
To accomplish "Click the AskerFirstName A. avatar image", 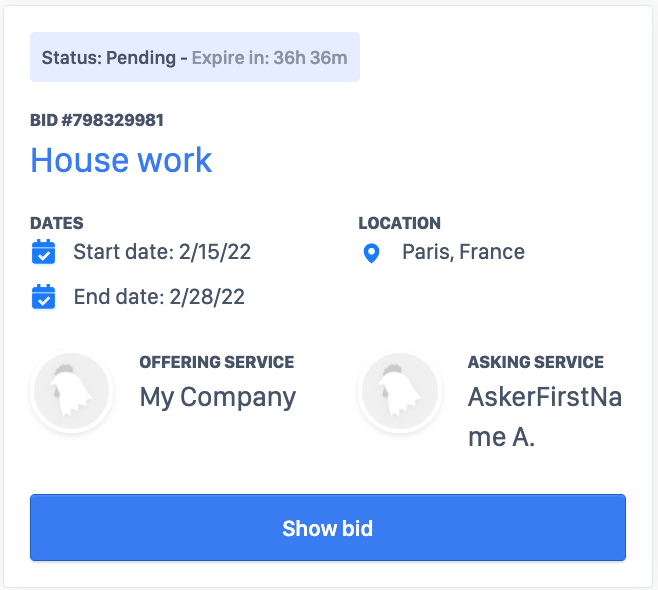I will tap(400, 394).
